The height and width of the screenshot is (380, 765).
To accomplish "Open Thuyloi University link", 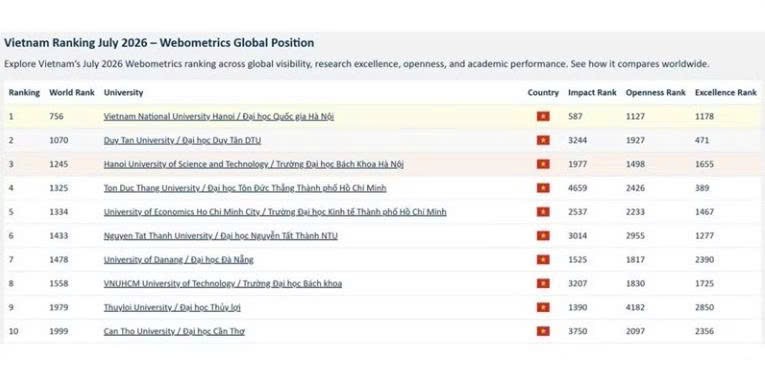I will pos(172,307).
